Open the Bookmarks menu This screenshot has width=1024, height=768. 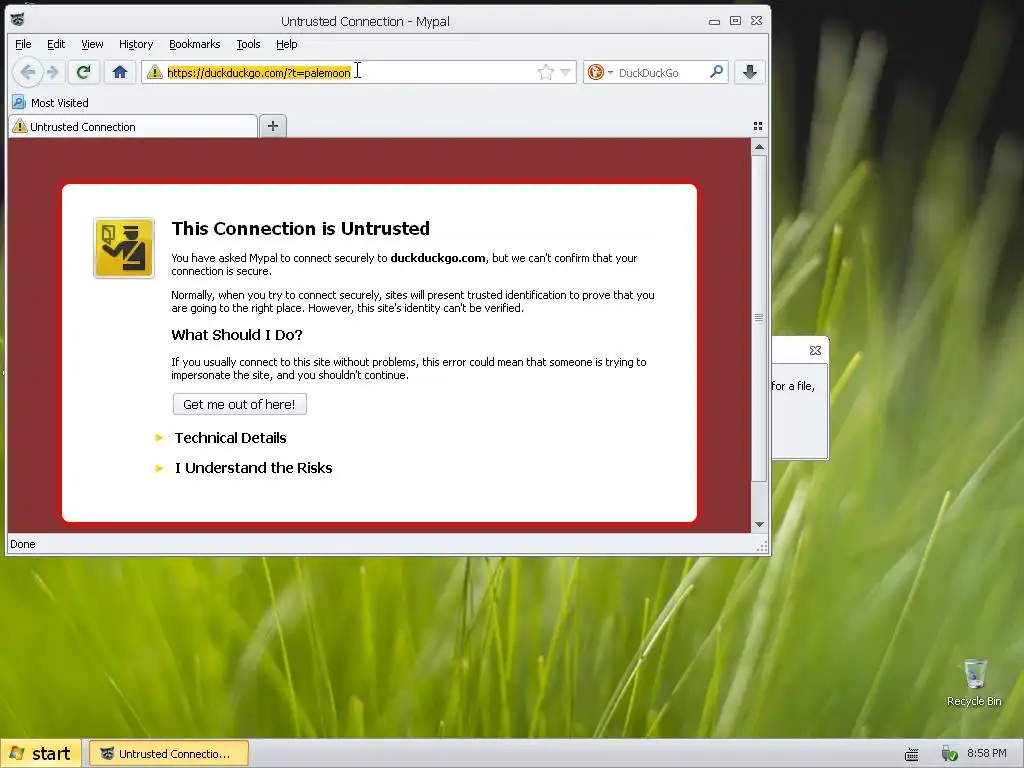(195, 44)
